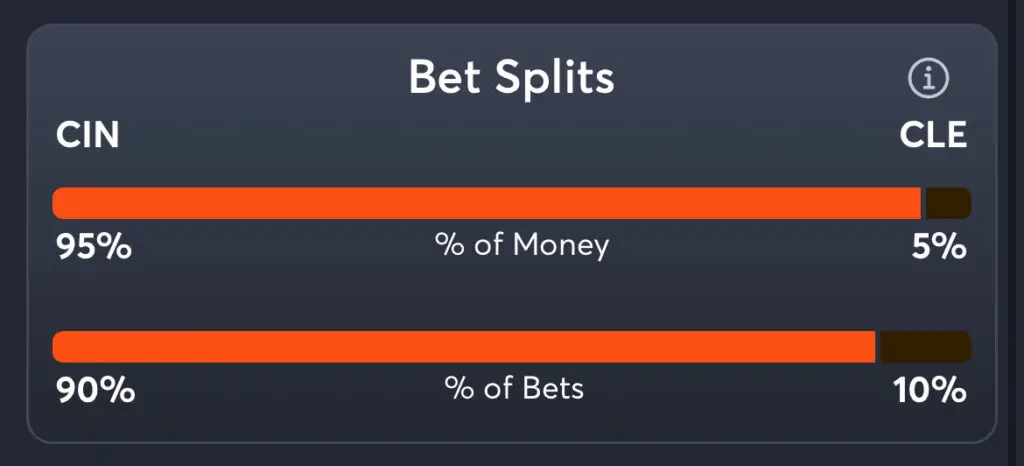Click the right rounded end of bets bar
The height and width of the screenshot is (466, 1024).
point(965,347)
